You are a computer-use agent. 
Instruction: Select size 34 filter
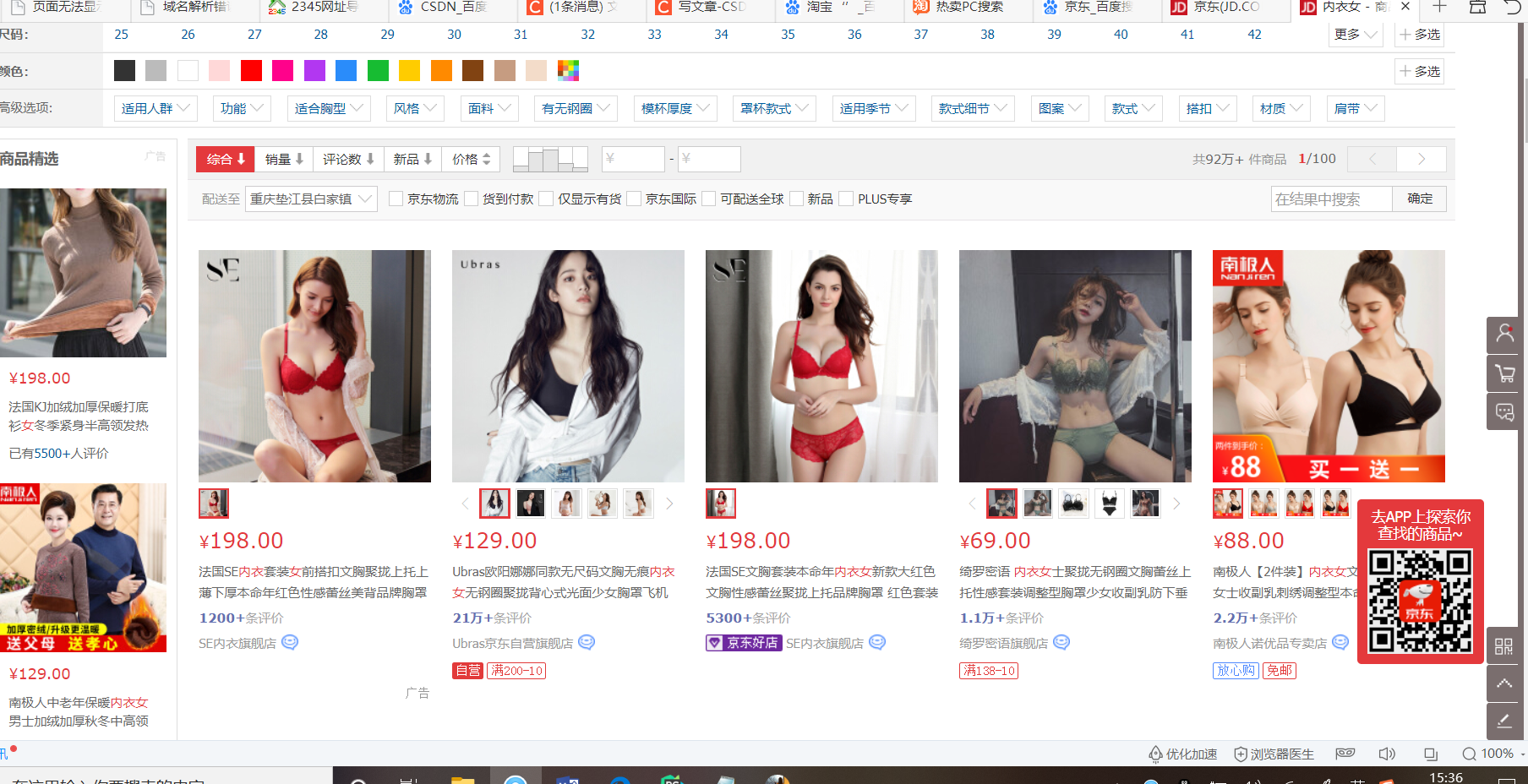point(721,35)
